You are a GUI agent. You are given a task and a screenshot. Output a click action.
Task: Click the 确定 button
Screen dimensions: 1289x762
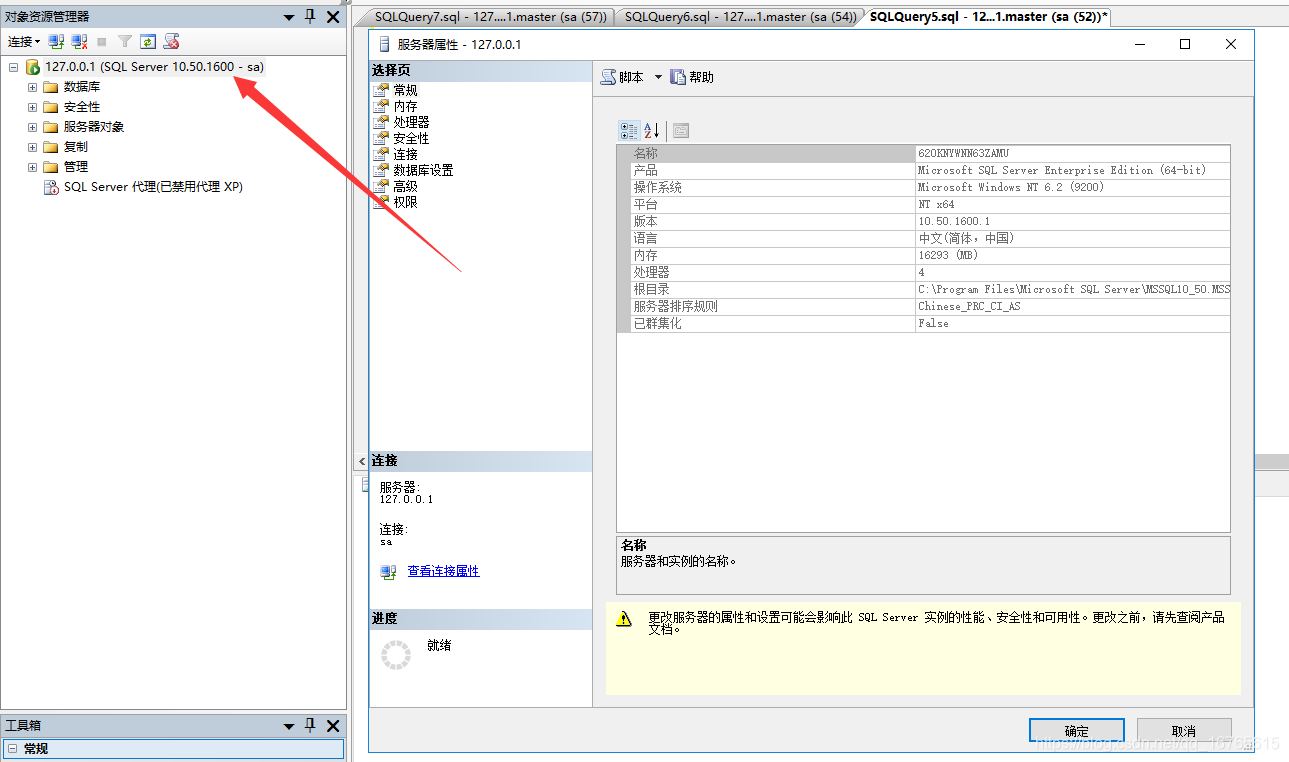pyautogui.click(x=1077, y=731)
